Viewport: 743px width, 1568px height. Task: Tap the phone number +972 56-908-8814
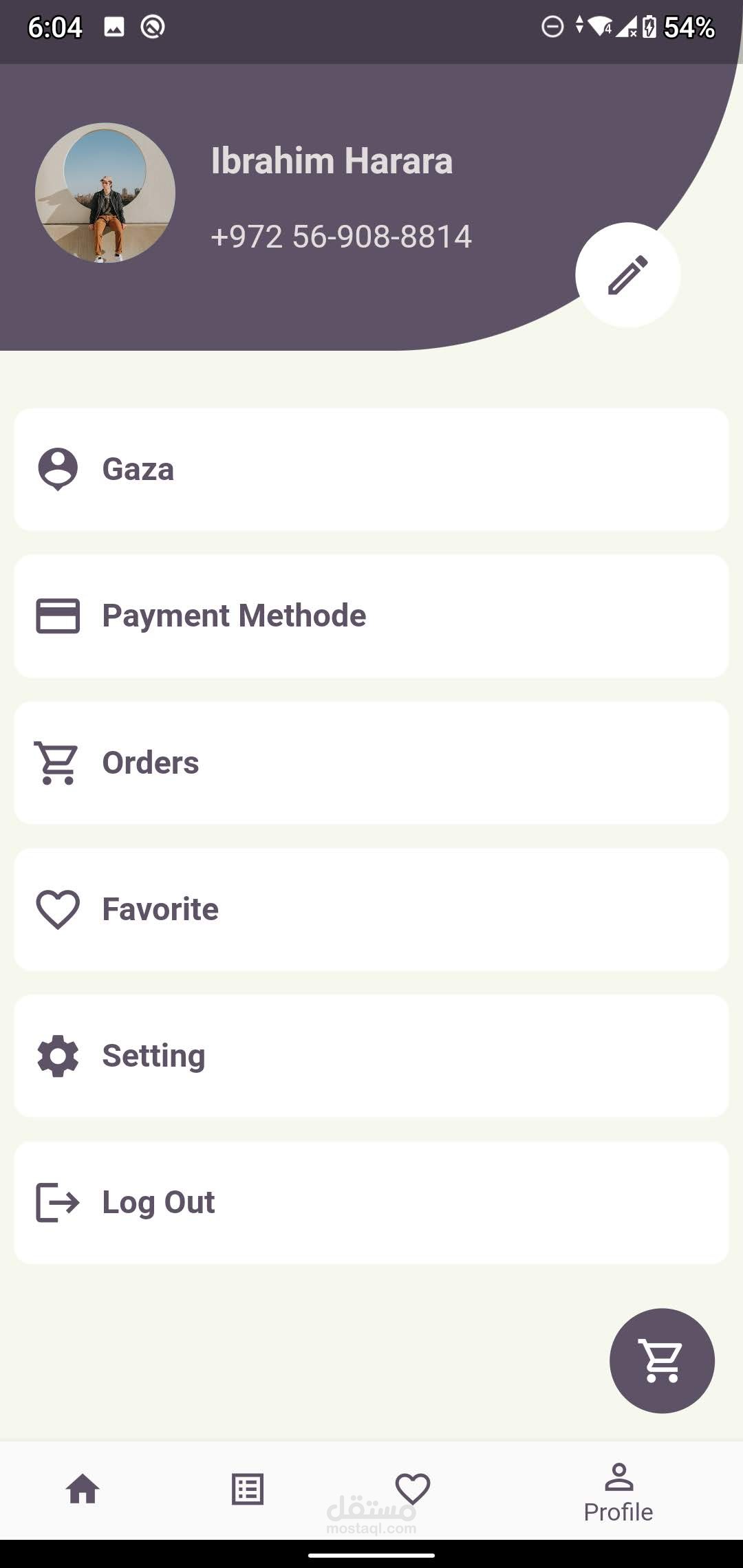click(341, 237)
